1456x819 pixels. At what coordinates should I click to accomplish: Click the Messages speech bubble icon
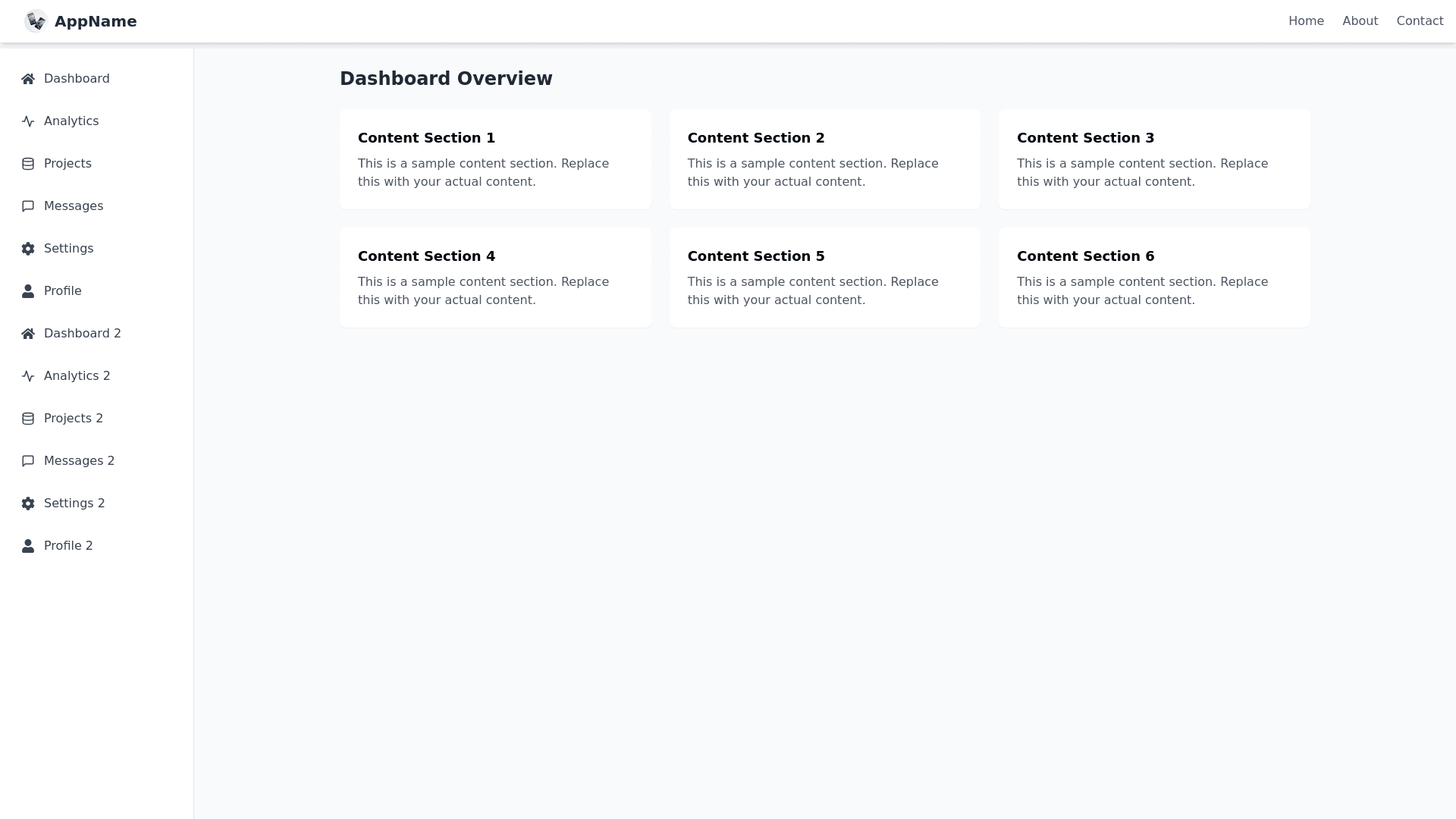(28, 206)
